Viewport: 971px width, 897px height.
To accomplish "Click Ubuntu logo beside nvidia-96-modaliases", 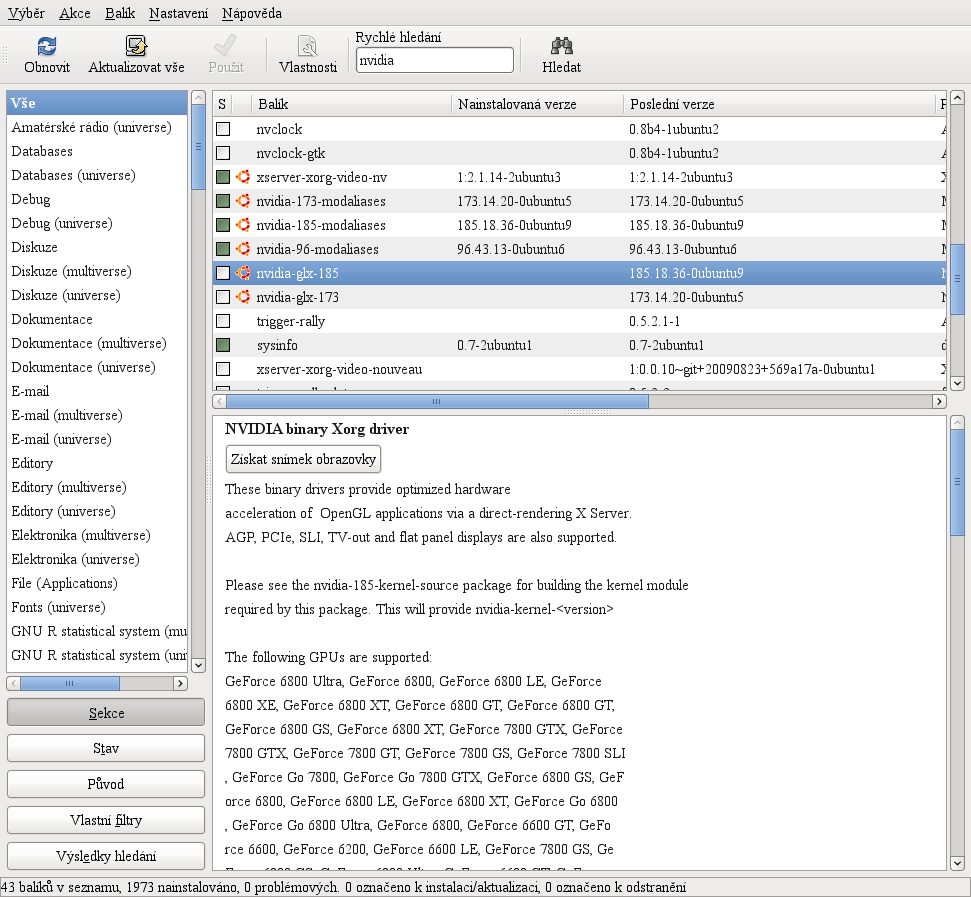I will pyautogui.click(x=243, y=249).
